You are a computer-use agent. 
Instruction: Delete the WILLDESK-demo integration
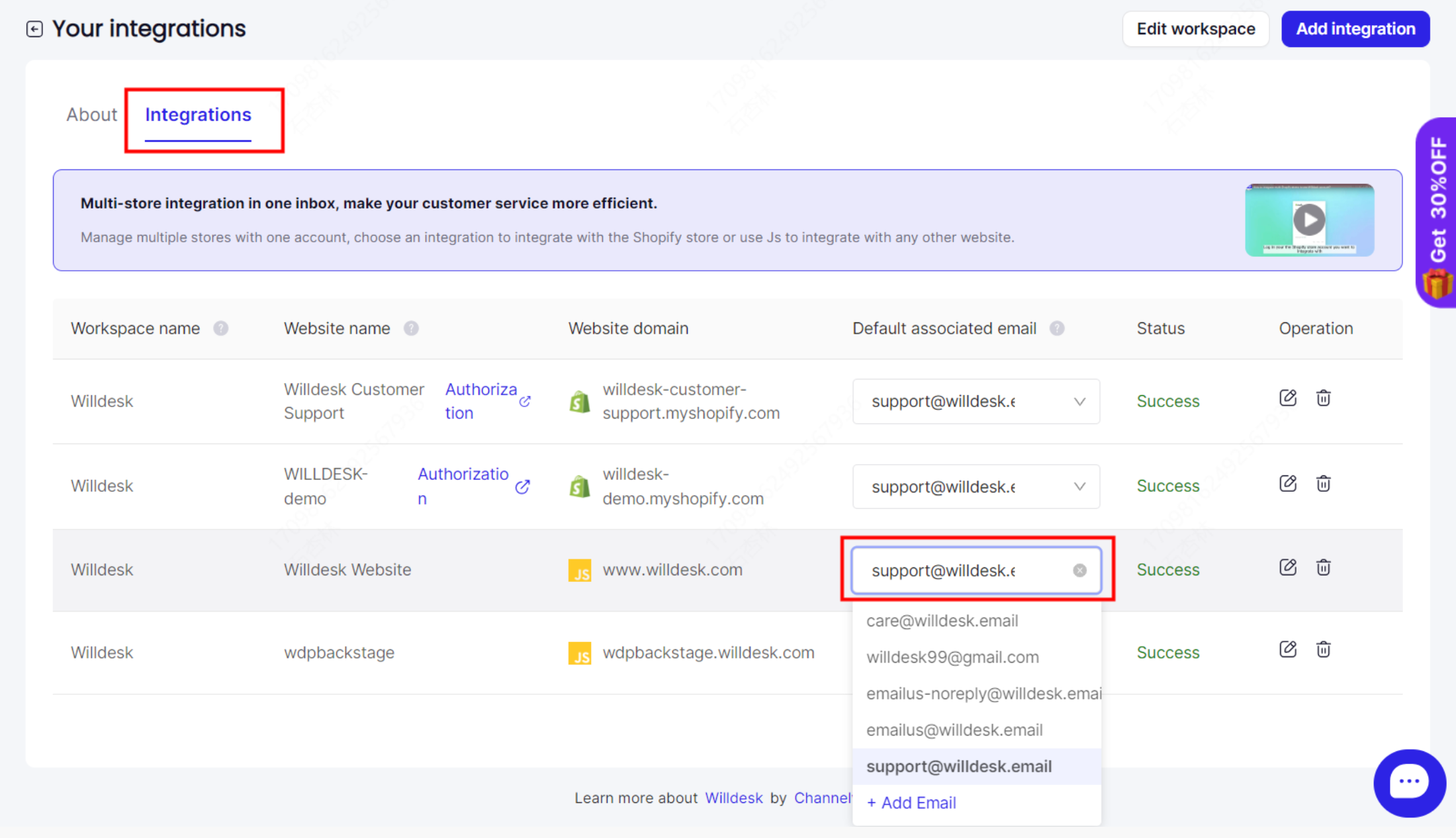[x=1323, y=483]
